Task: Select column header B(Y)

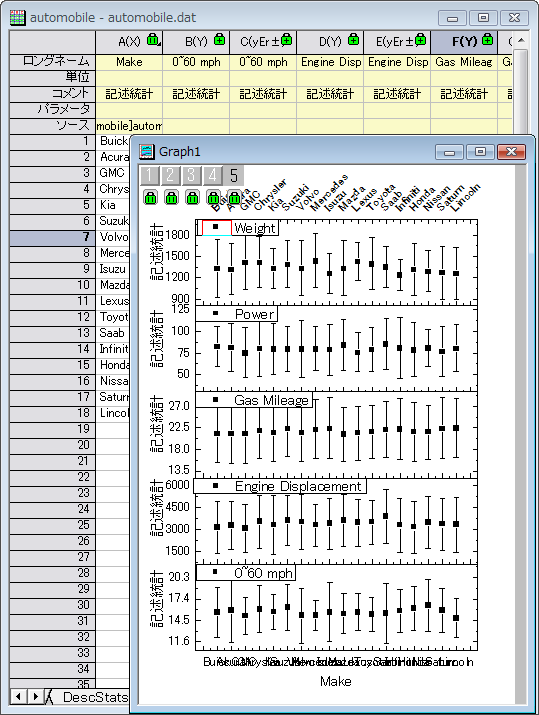Action: tap(196, 42)
